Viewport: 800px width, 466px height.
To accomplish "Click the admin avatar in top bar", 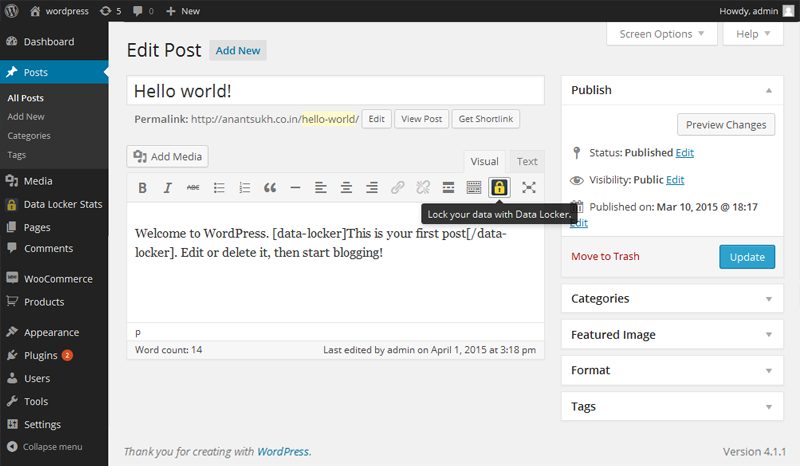I will [x=789, y=11].
